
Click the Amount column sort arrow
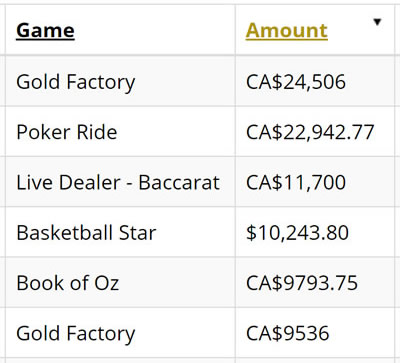(x=377, y=22)
